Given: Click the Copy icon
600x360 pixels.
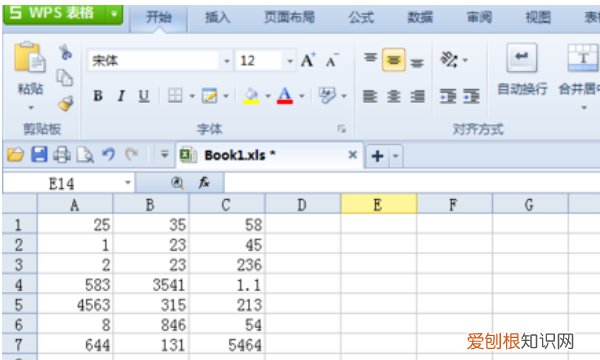Looking at the screenshot, I should pyautogui.click(x=65, y=78).
